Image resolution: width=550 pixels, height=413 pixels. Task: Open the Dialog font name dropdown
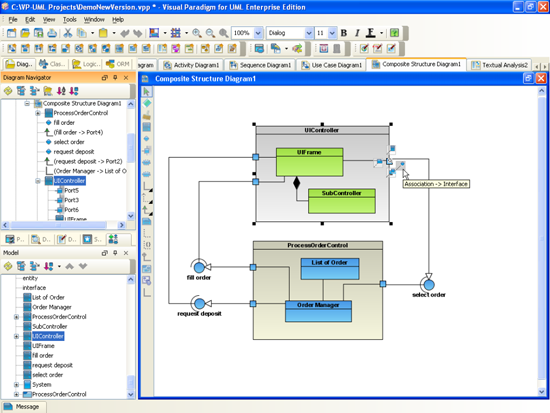(309, 33)
